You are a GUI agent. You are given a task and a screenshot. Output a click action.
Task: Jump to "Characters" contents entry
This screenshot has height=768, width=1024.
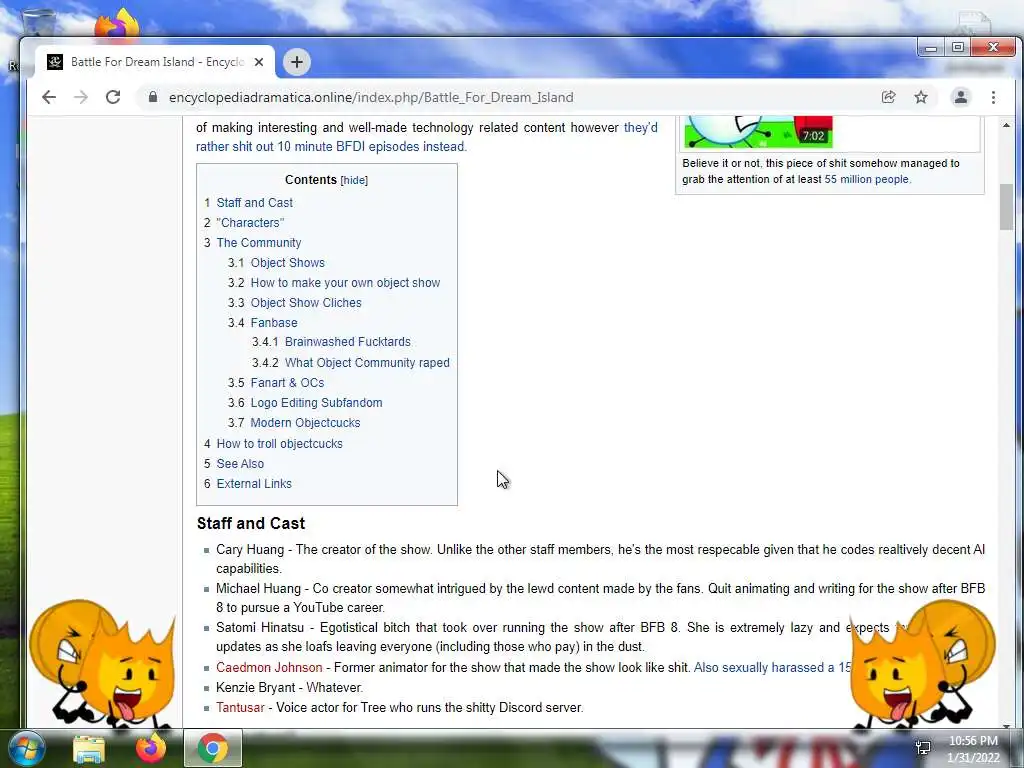(250, 223)
